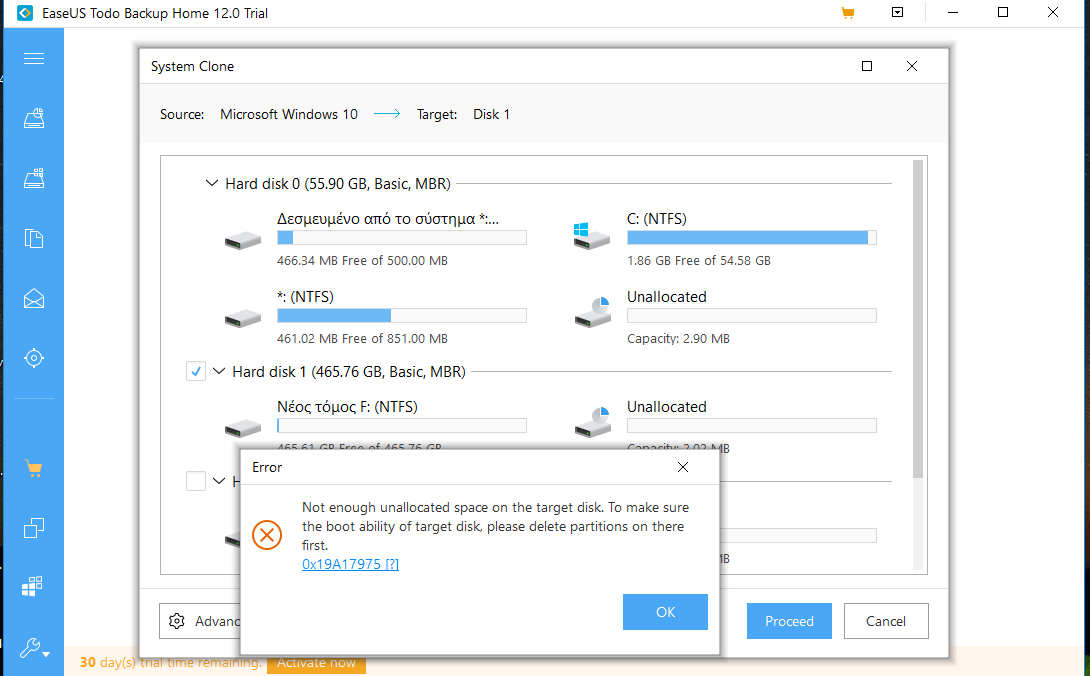Screen dimensions: 1090x676
Task: Click the system reserved partition usage bar
Action: (x=402, y=238)
